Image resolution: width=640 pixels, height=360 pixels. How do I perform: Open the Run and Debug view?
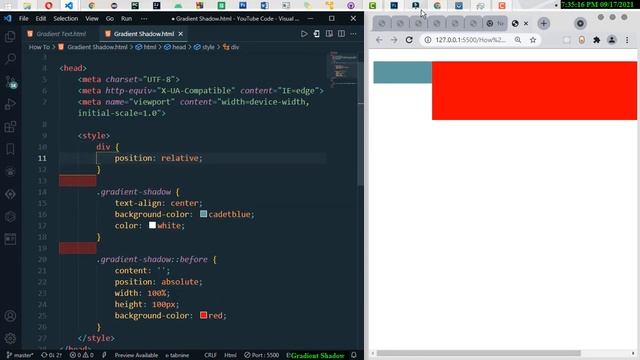[x=10, y=104]
